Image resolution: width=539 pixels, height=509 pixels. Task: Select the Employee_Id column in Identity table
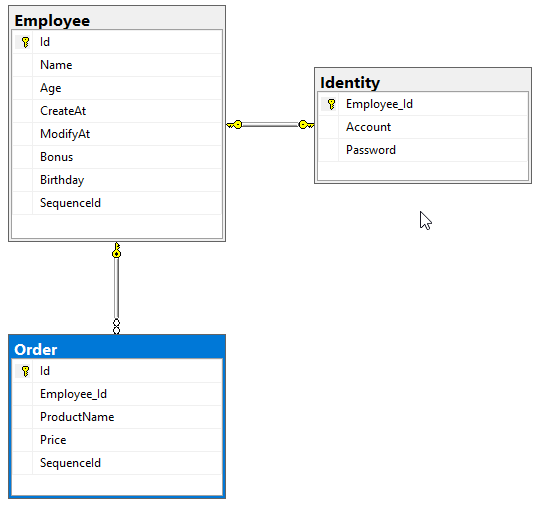423,104
